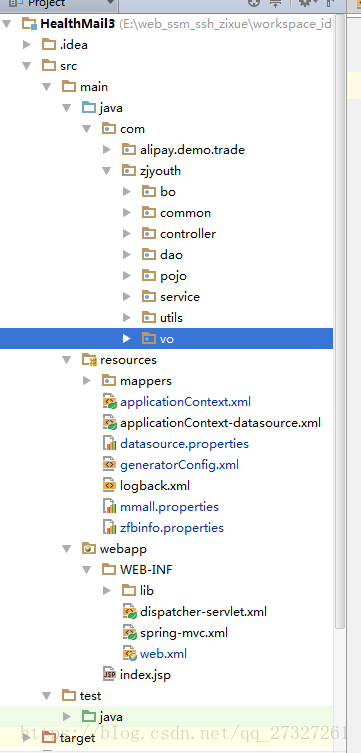Screen dimensions: 361x753
Task: Expand the mappers folder arrow
Action: click(x=87, y=380)
